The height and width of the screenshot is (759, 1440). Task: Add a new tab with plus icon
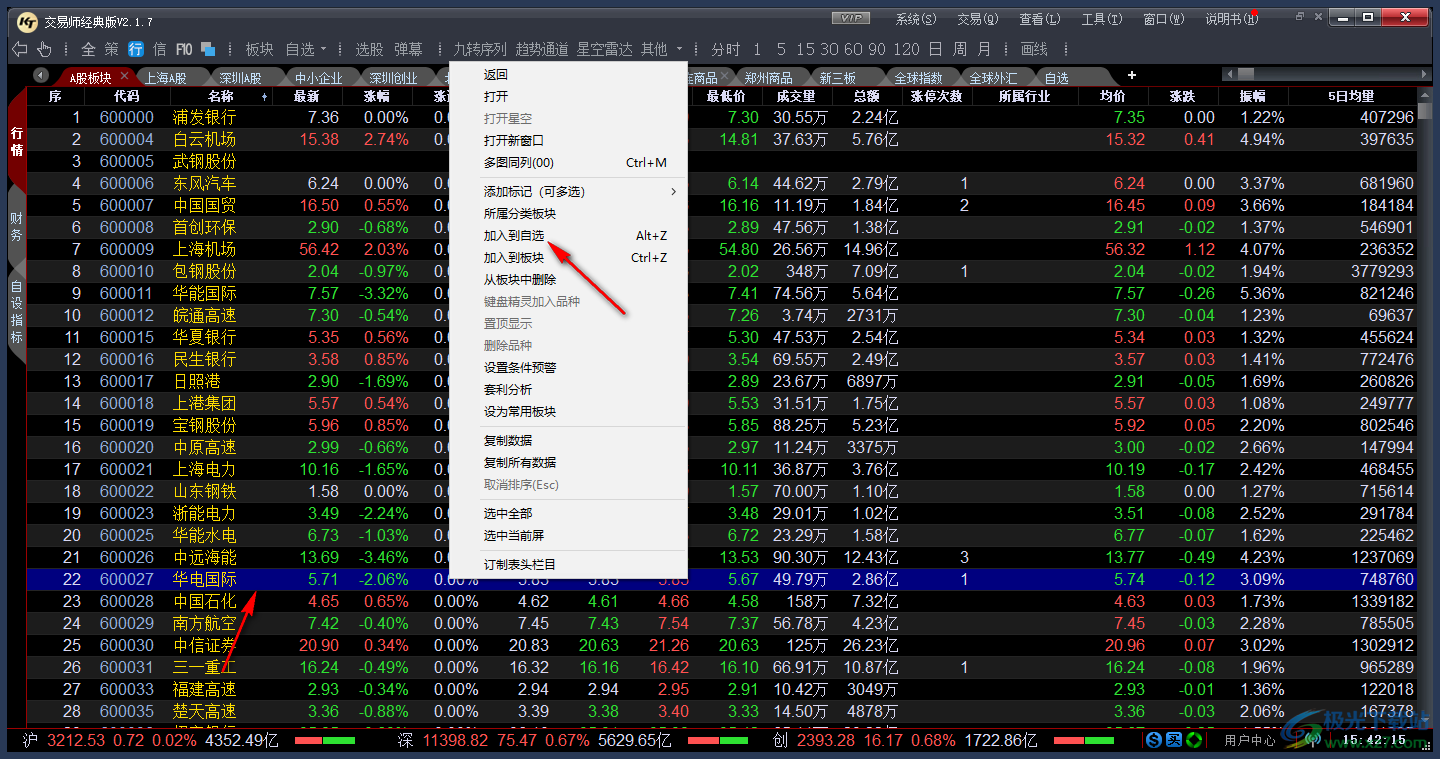(x=1132, y=76)
